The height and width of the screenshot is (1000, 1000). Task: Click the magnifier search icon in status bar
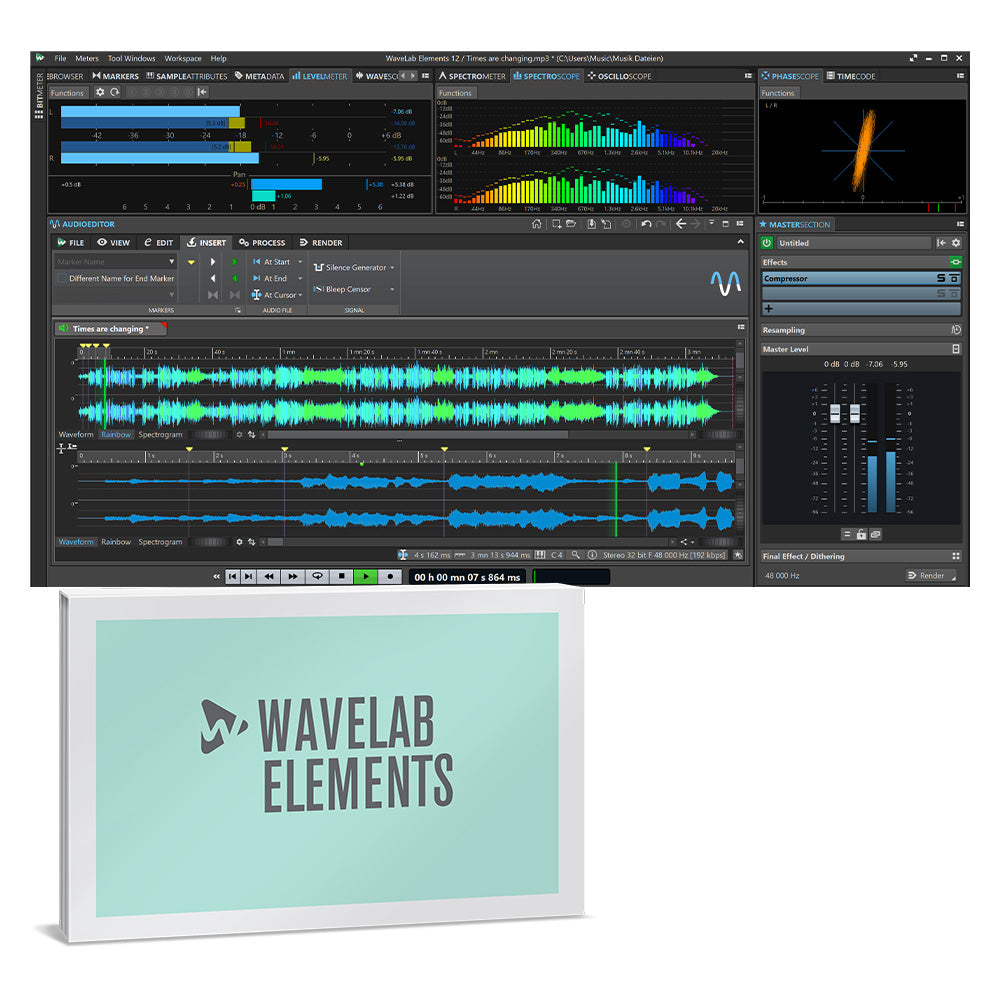(575, 552)
